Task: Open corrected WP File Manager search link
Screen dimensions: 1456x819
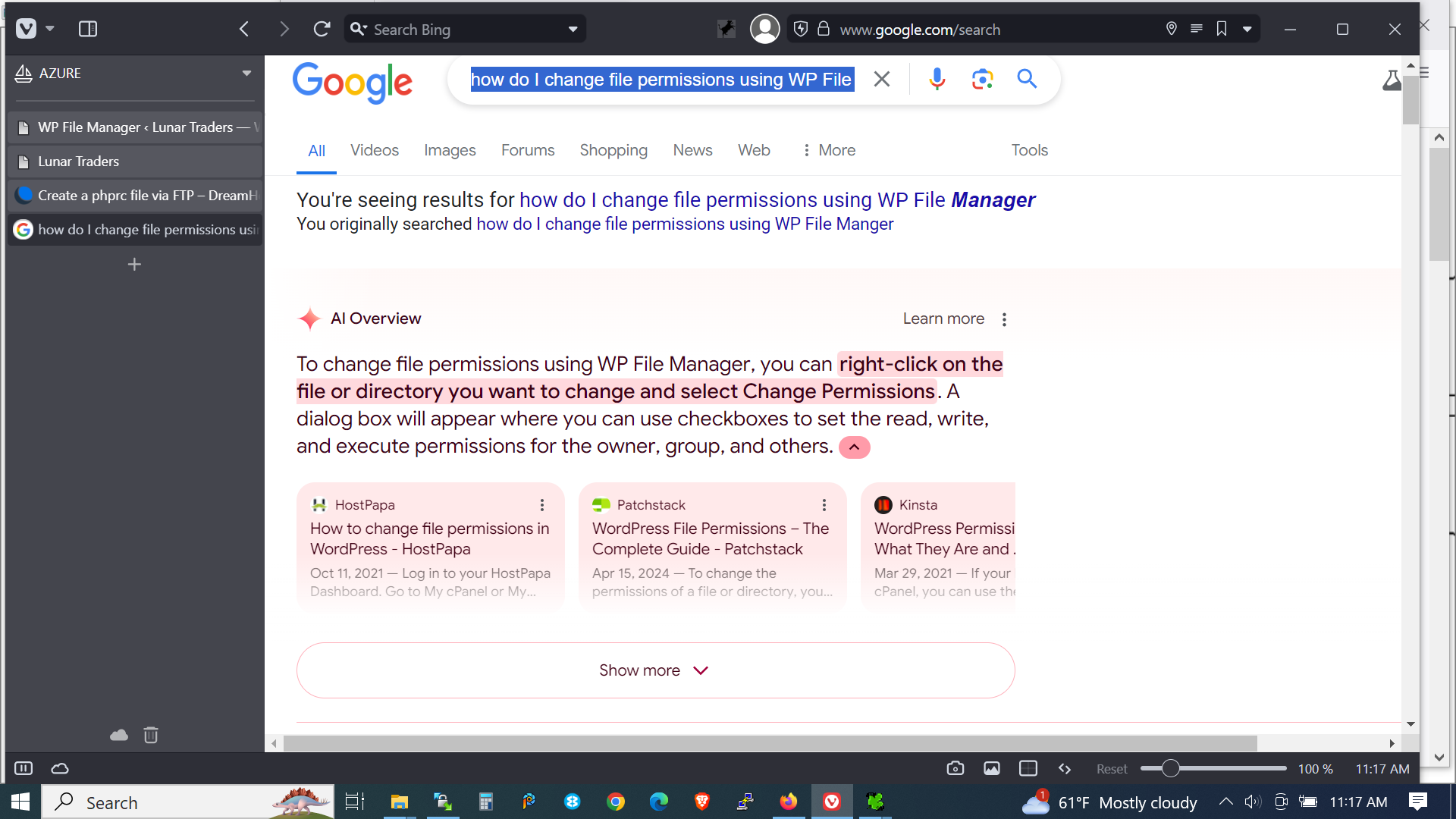Action: tap(777, 200)
